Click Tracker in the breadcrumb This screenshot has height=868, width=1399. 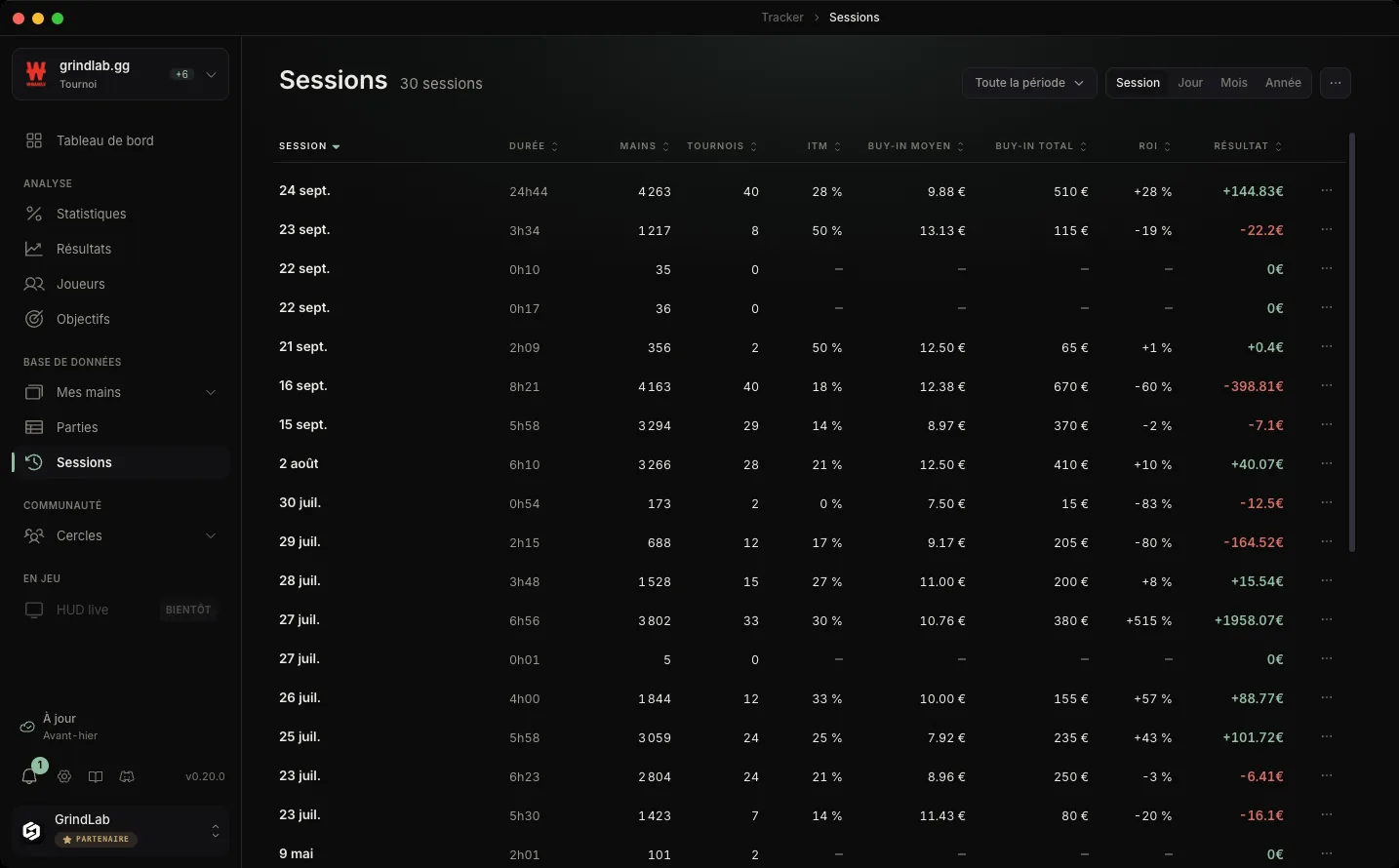(782, 18)
